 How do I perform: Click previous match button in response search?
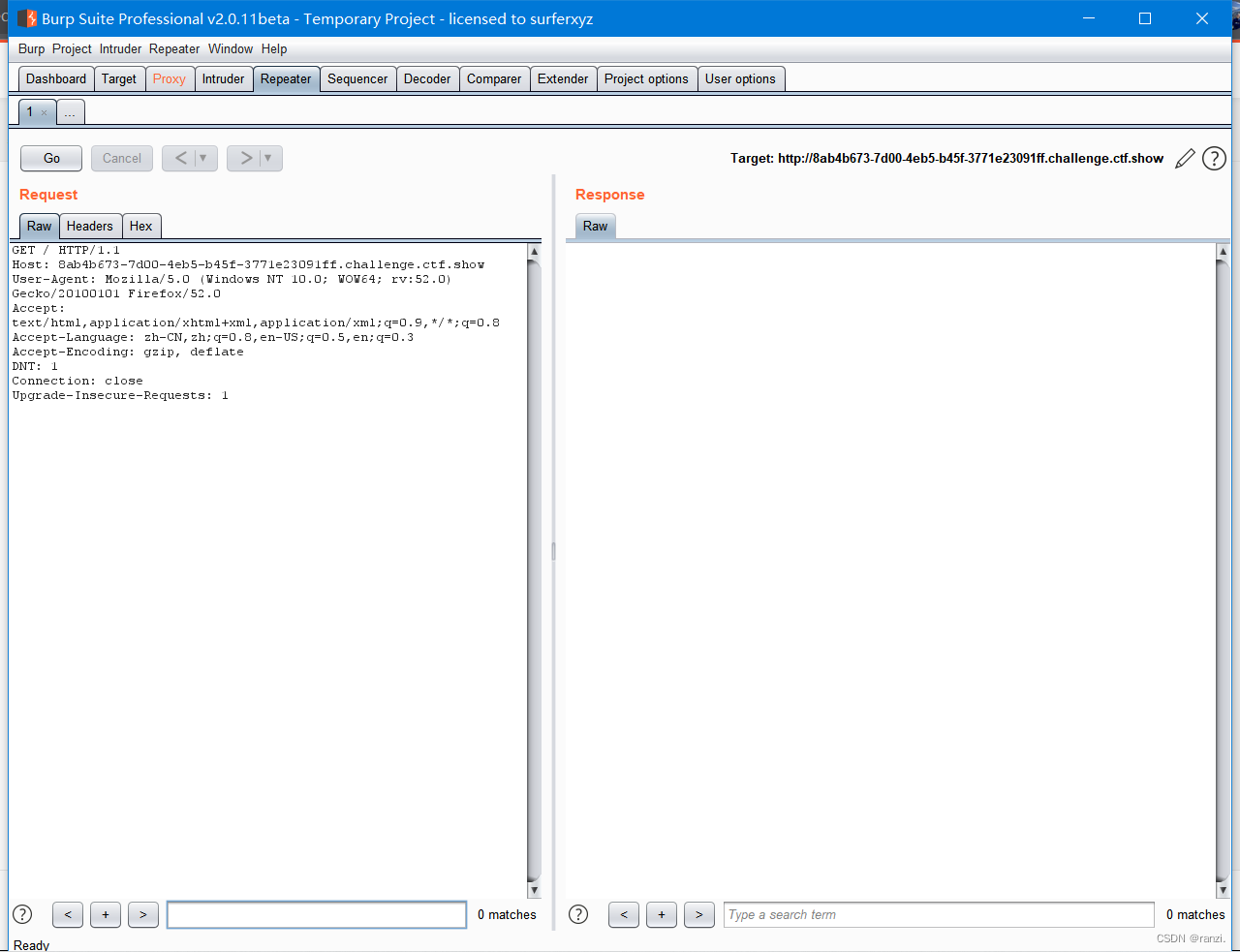[624, 914]
